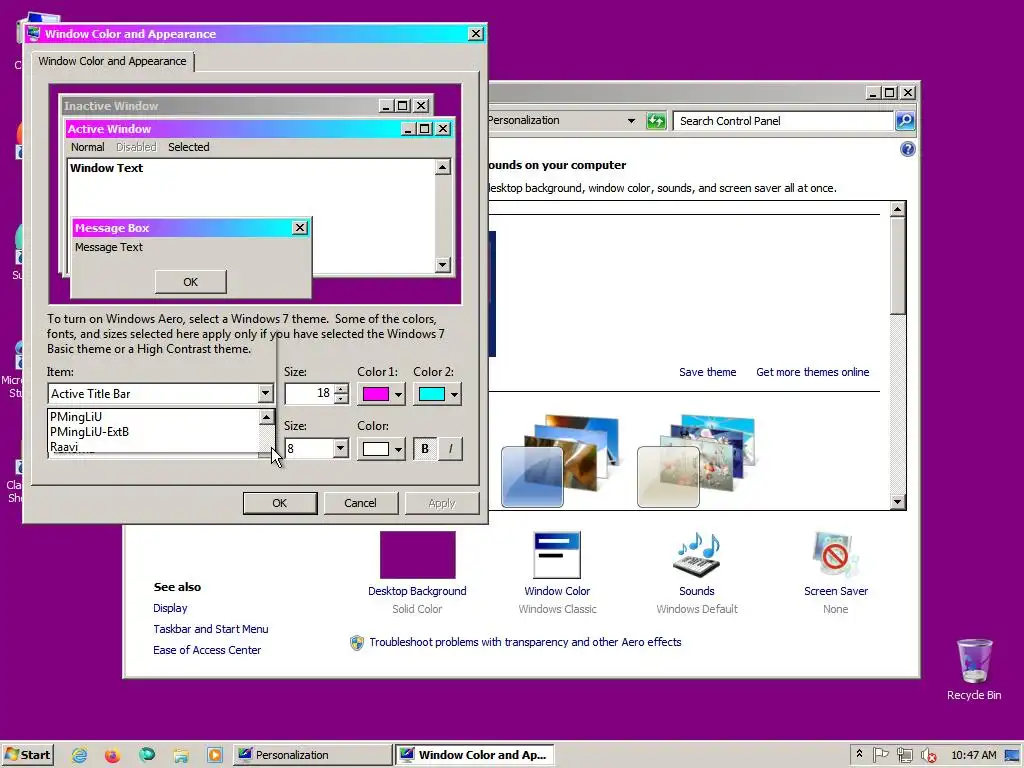Toggle Bold font button
The height and width of the screenshot is (768, 1024).
pos(425,449)
